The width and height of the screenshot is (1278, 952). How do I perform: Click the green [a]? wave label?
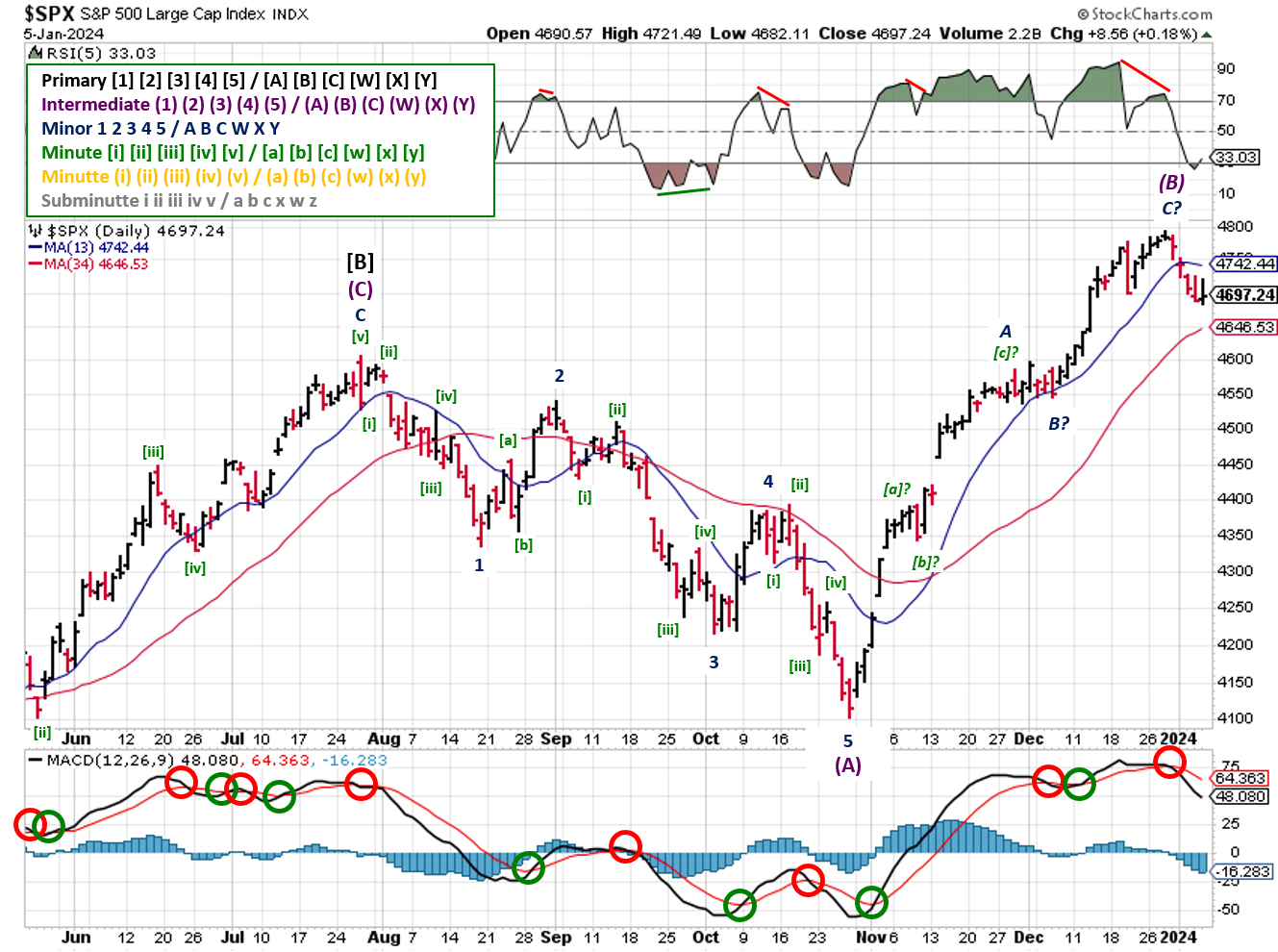pos(896,489)
